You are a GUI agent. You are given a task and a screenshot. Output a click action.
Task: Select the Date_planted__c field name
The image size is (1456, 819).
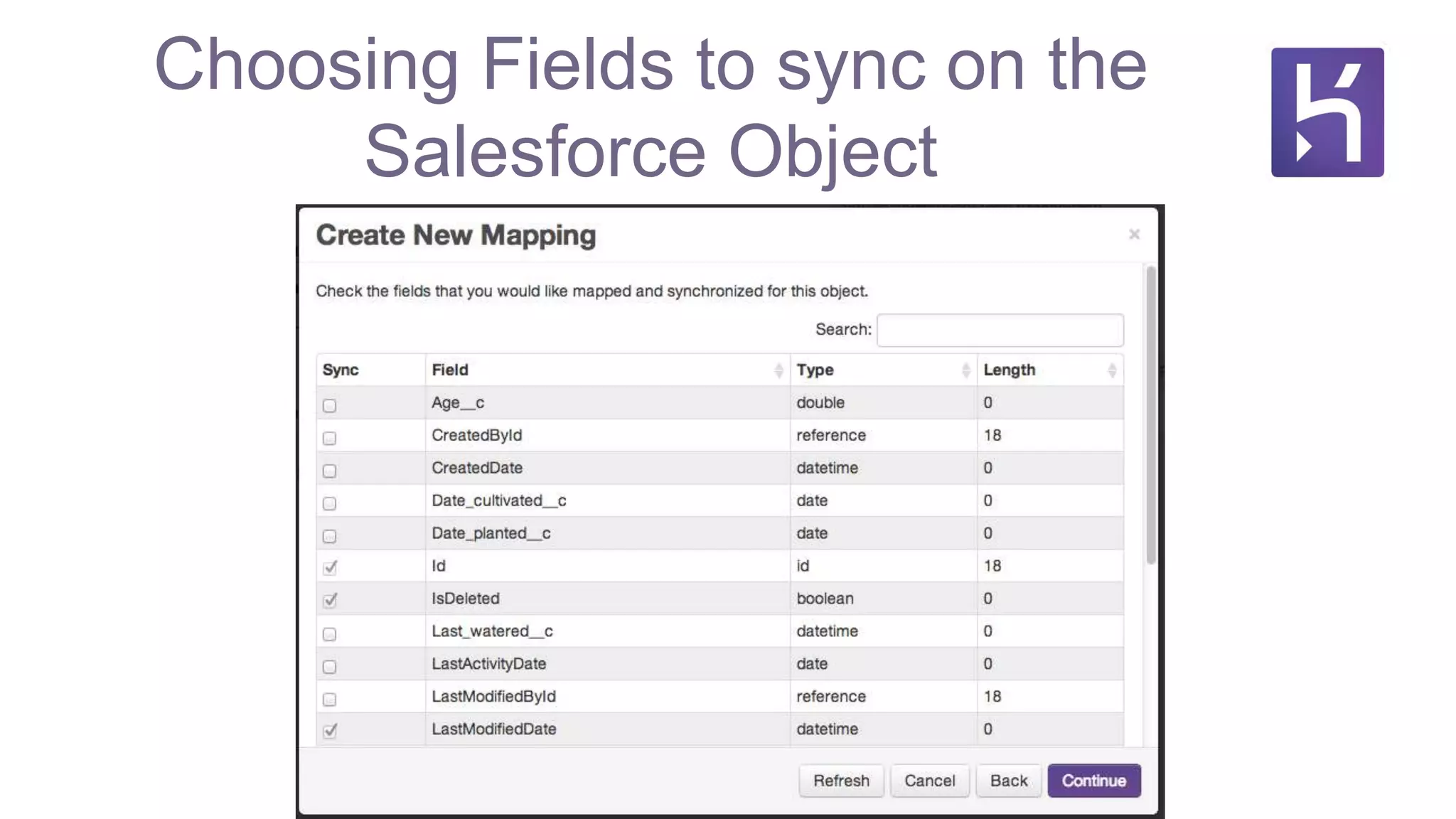tap(491, 533)
